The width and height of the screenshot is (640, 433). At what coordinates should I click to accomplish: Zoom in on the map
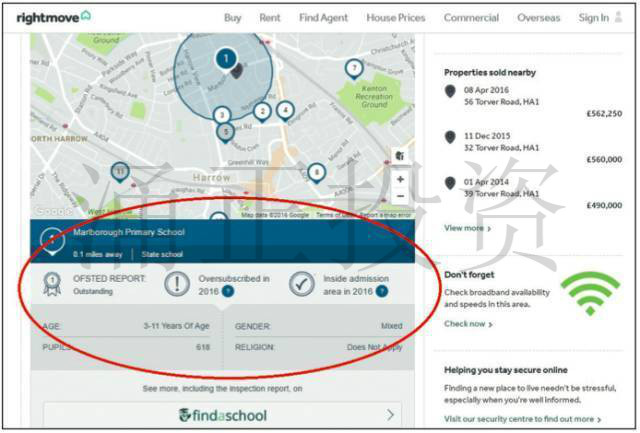(400, 179)
